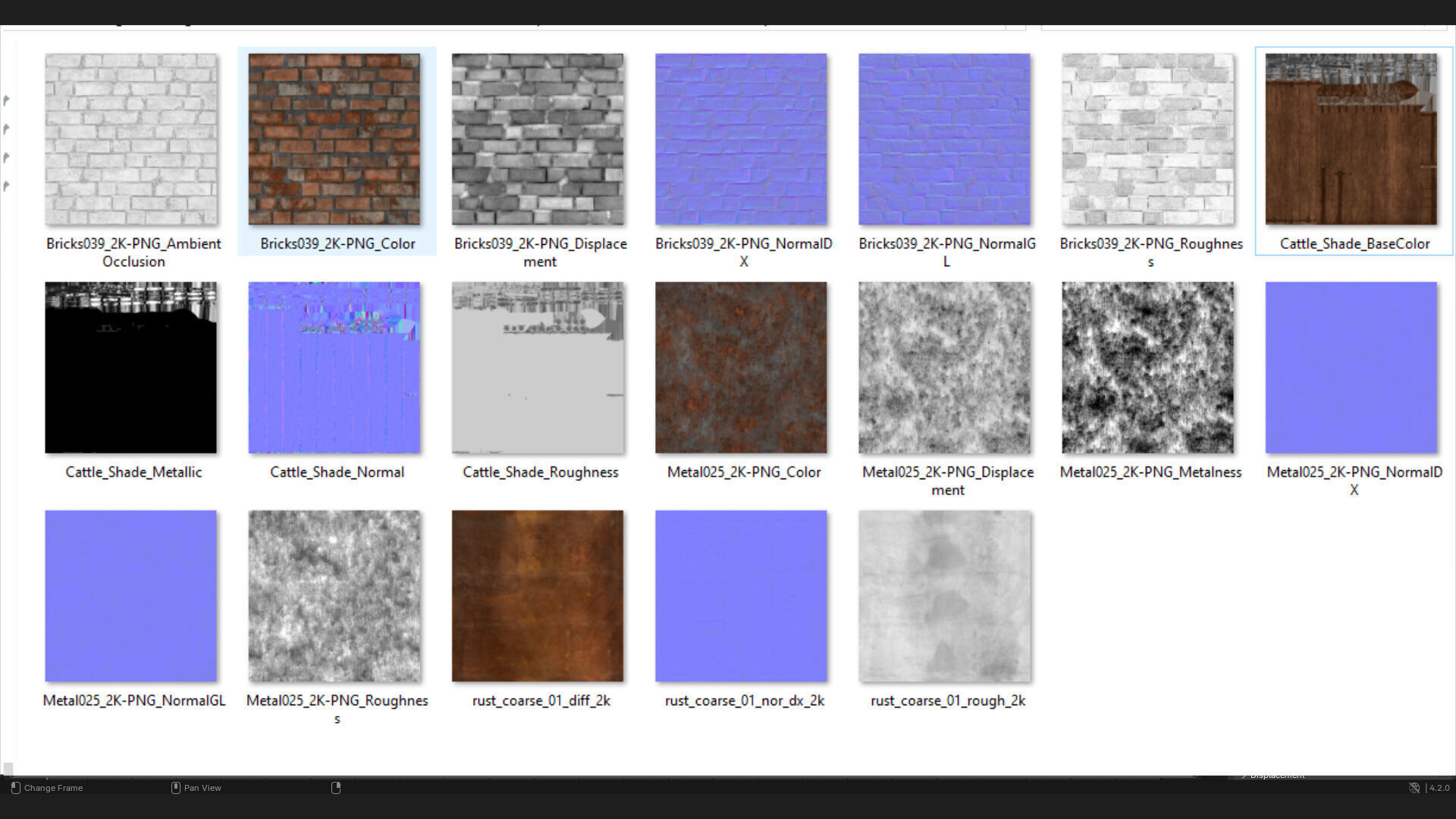Image resolution: width=1456 pixels, height=819 pixels.
Task: Select the Bricks039 AmbientOcclusion texture thumbnail
Action: coord(130,140)
